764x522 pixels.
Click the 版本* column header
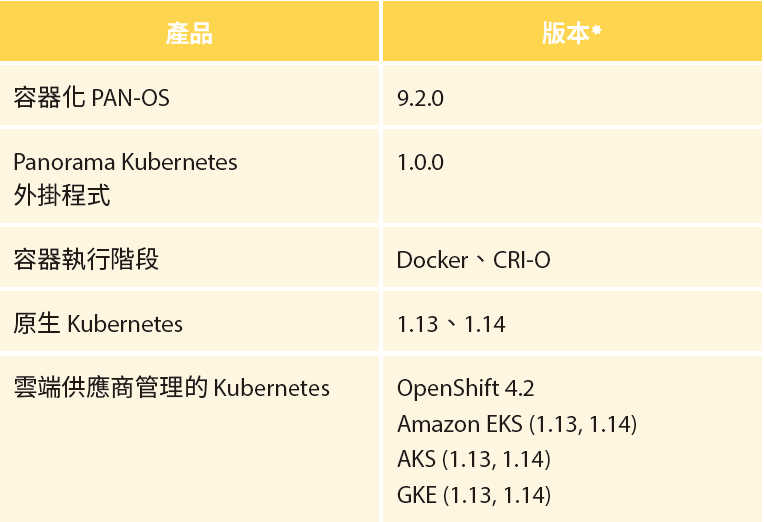click(572, 33)
